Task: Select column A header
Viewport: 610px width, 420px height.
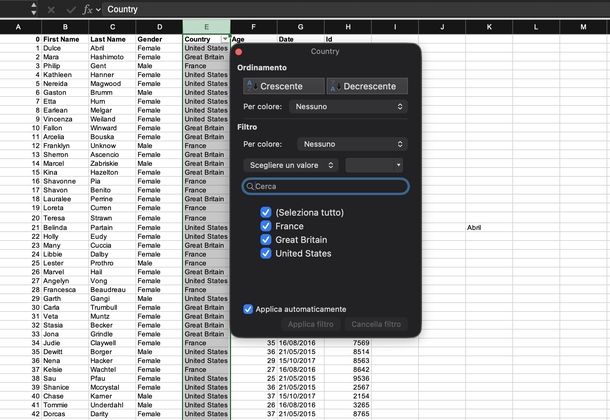Action: point(18,27)
